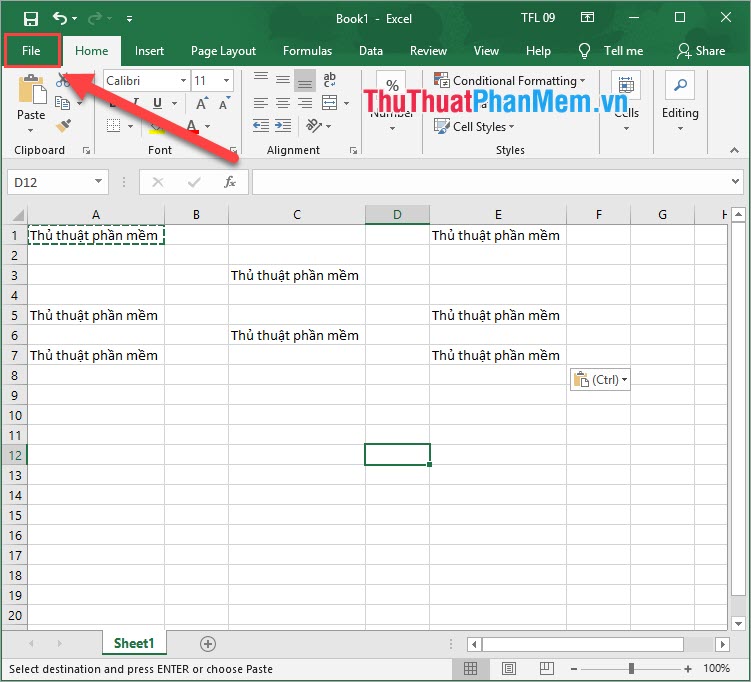Decrease indent in Alignment group

coord(261,125)
